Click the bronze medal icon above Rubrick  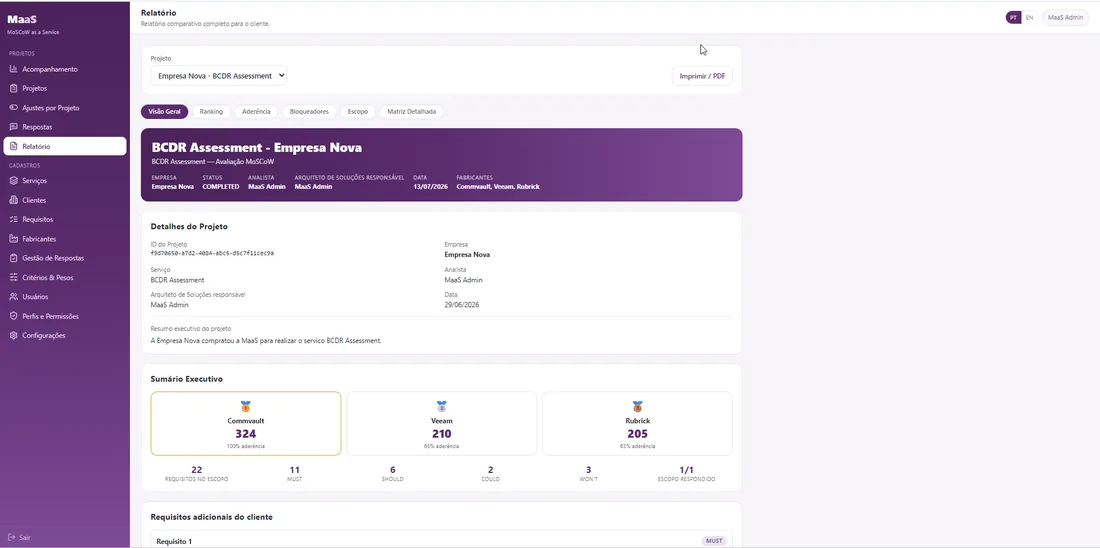tap(637, 406)
